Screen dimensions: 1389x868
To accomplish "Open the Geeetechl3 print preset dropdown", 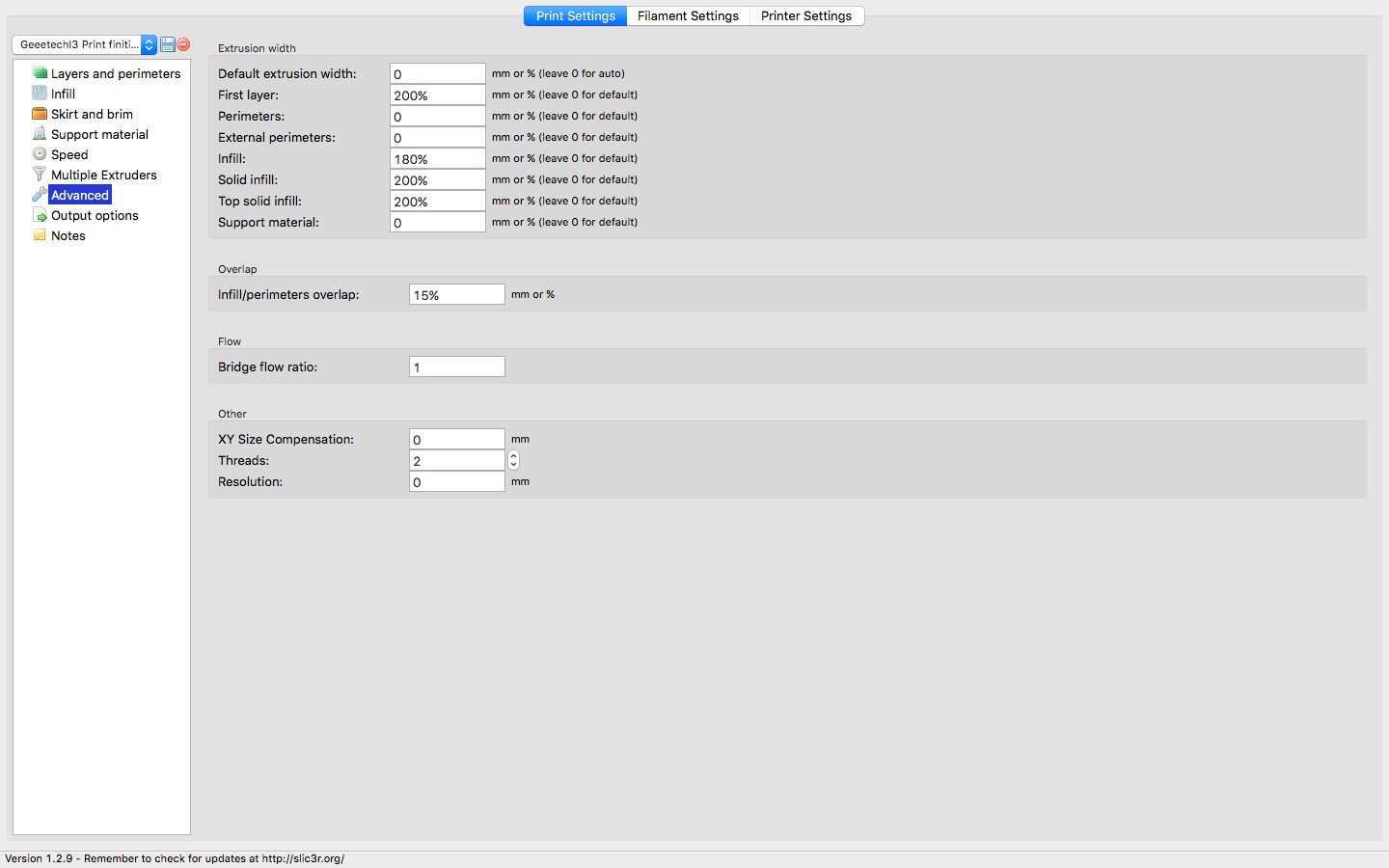I will [84, 44].
